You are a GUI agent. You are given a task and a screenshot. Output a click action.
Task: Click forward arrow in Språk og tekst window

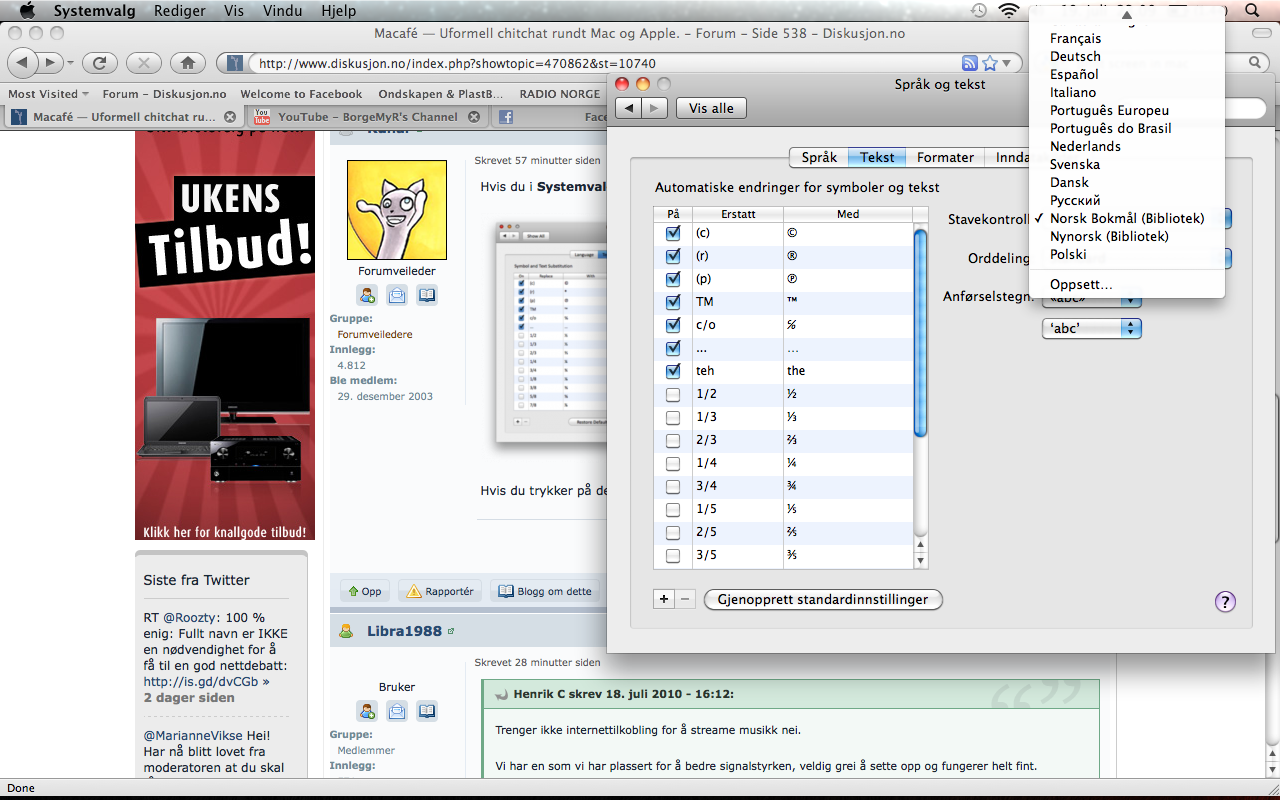point(654,108)
